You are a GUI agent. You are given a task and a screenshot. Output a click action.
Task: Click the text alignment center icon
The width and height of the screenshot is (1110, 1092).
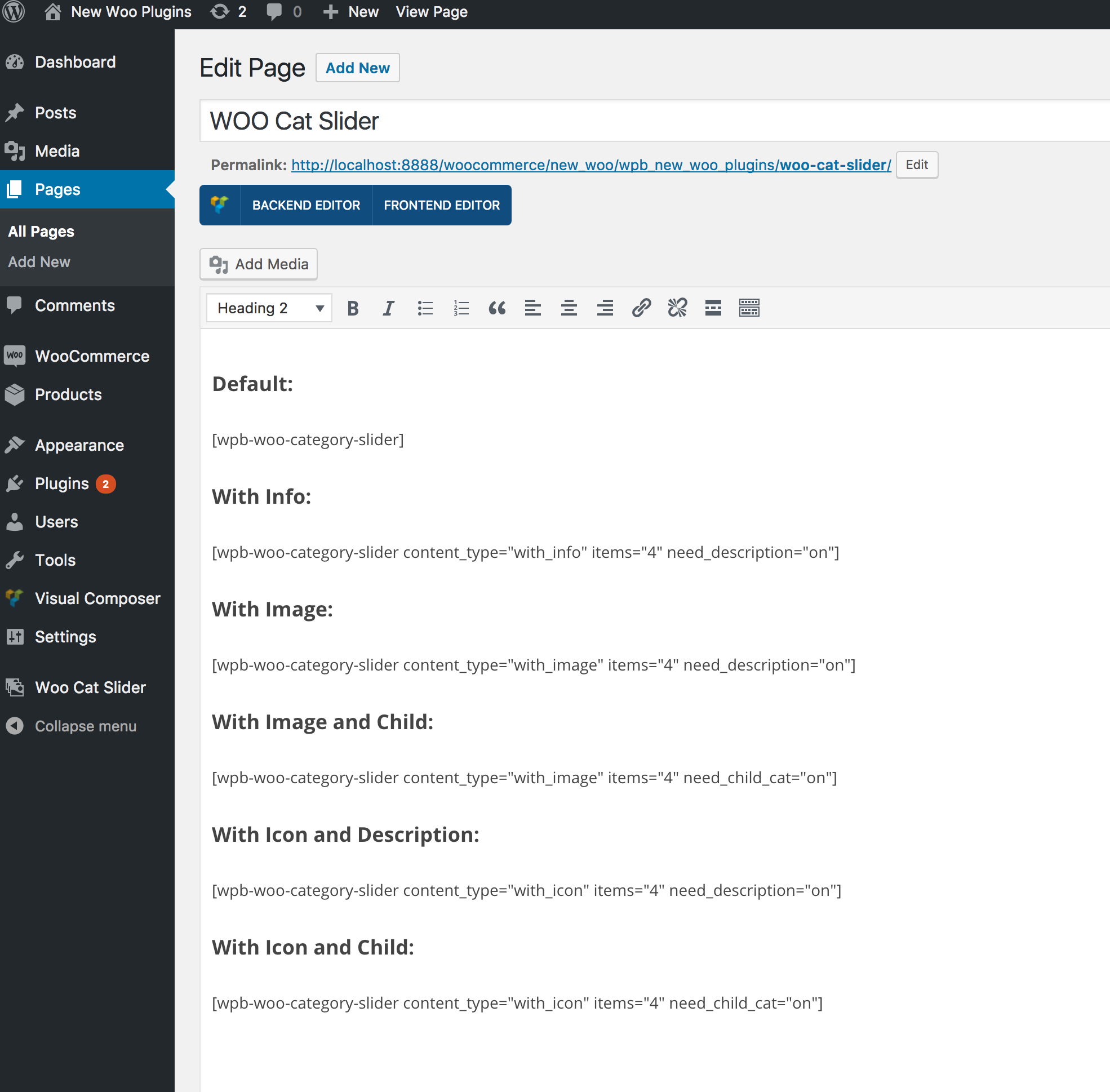point(568,308)
